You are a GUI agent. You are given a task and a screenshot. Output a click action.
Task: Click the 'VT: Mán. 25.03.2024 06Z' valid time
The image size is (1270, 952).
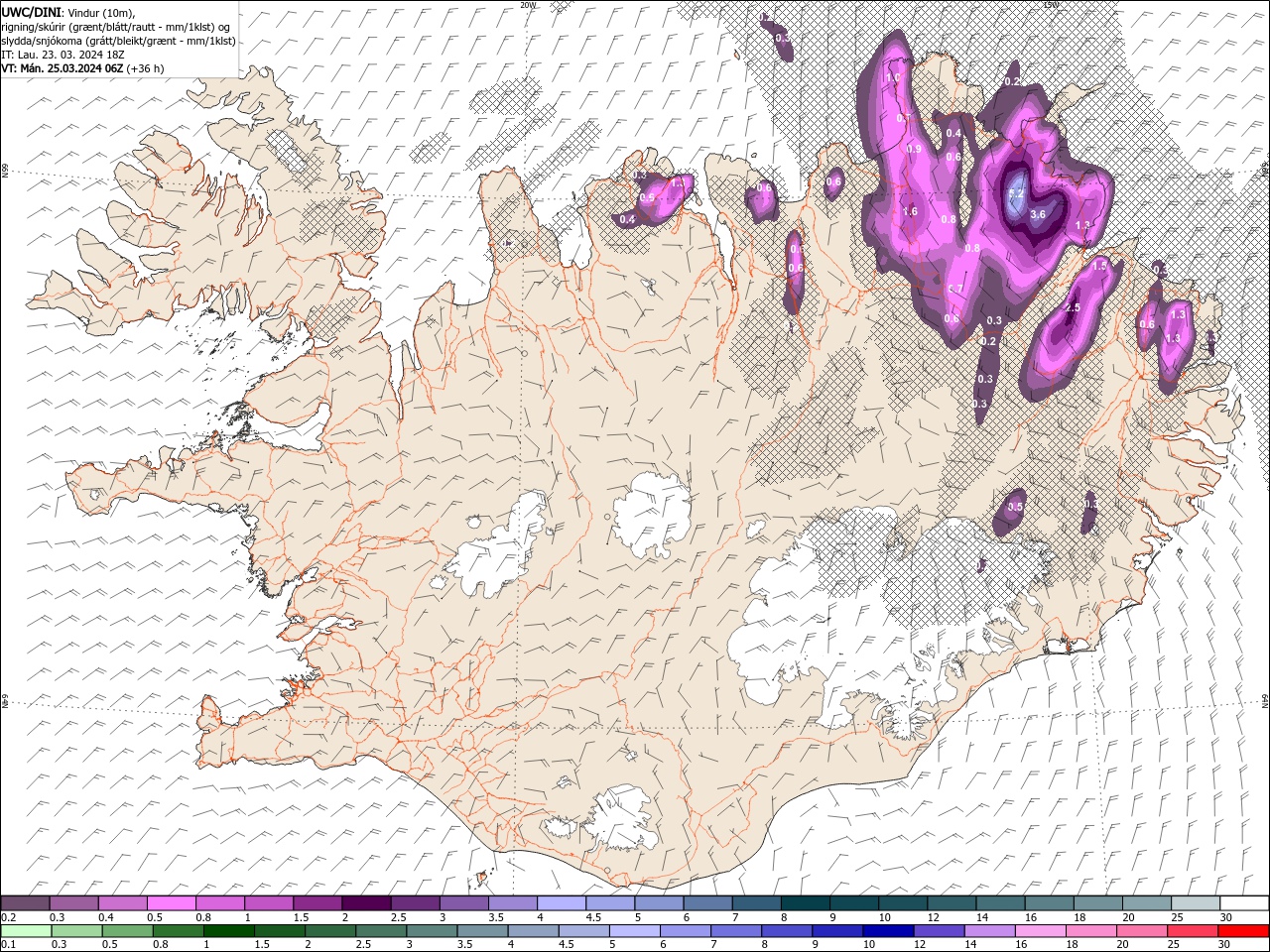(x=62, y=68)
